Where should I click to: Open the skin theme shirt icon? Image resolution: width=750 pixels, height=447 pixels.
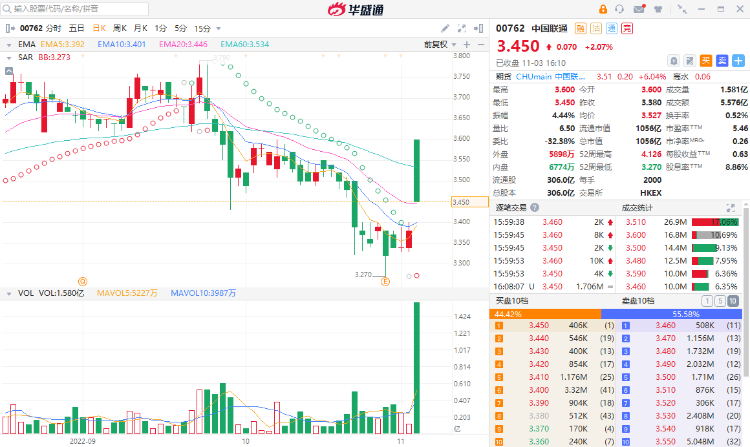click(x=658, y=9)
